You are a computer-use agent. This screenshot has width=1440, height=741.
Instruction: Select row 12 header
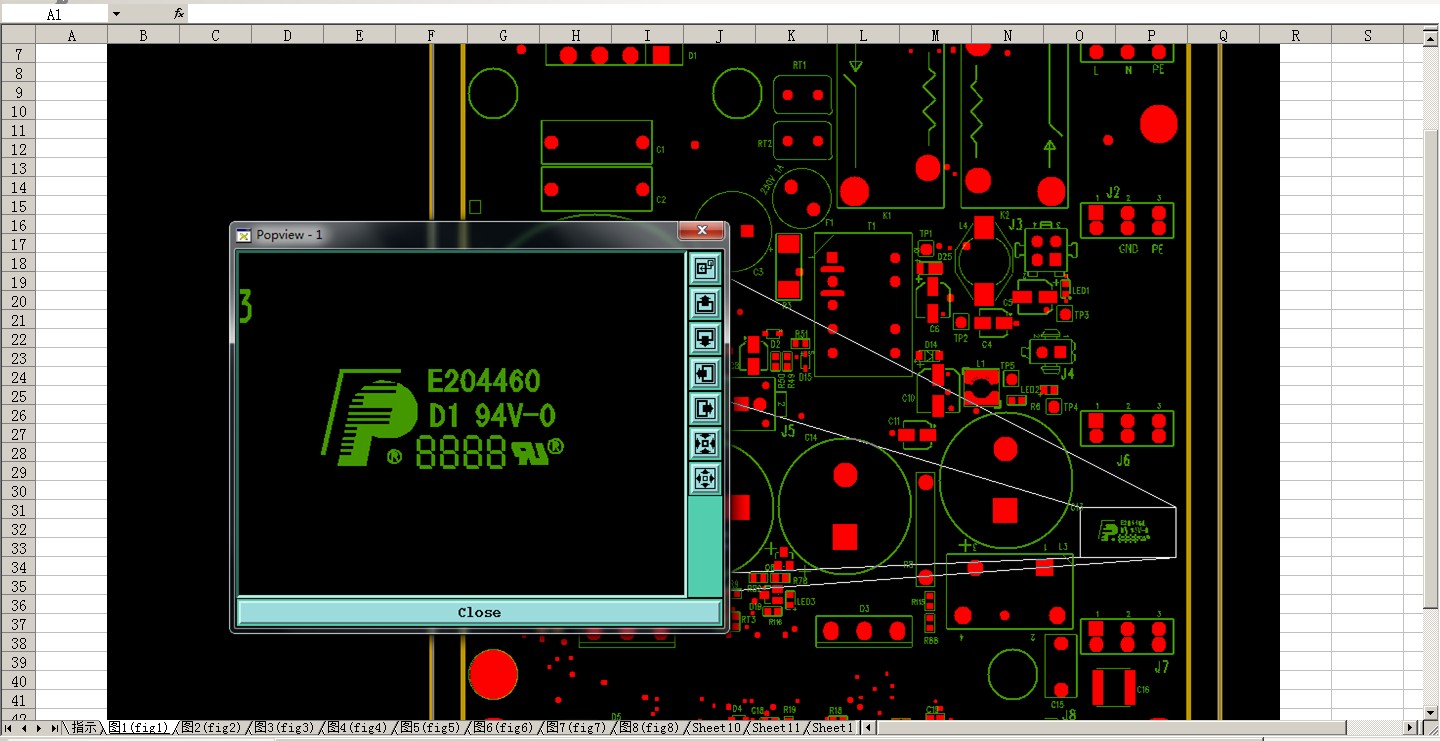pos(18,149)
